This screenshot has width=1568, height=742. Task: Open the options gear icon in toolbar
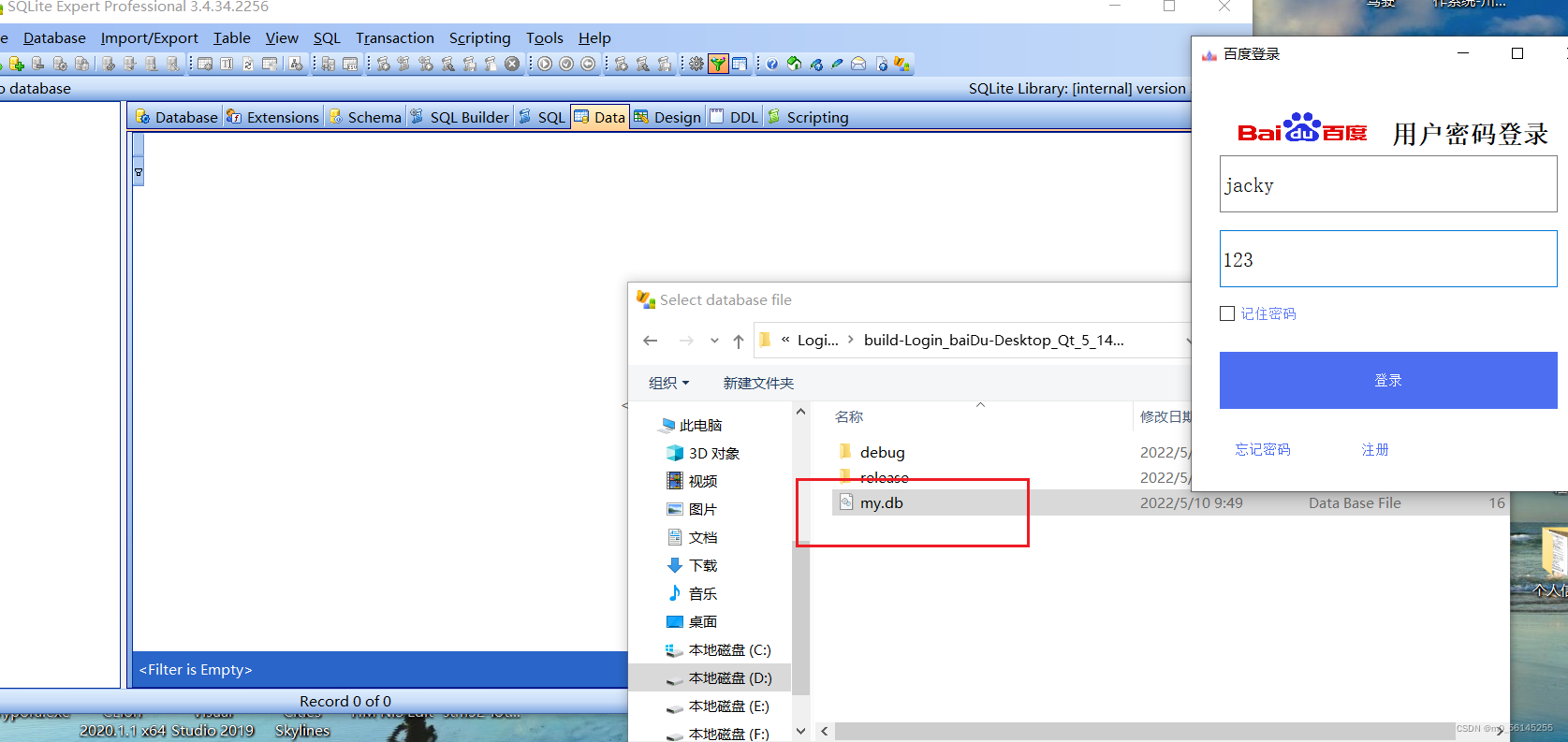(696, 64)
